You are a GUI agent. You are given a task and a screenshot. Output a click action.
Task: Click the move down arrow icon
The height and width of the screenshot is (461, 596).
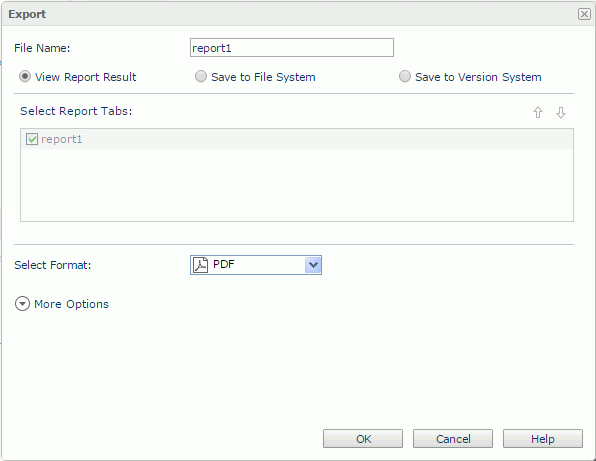pyautogui.click(x=561, y=112)
